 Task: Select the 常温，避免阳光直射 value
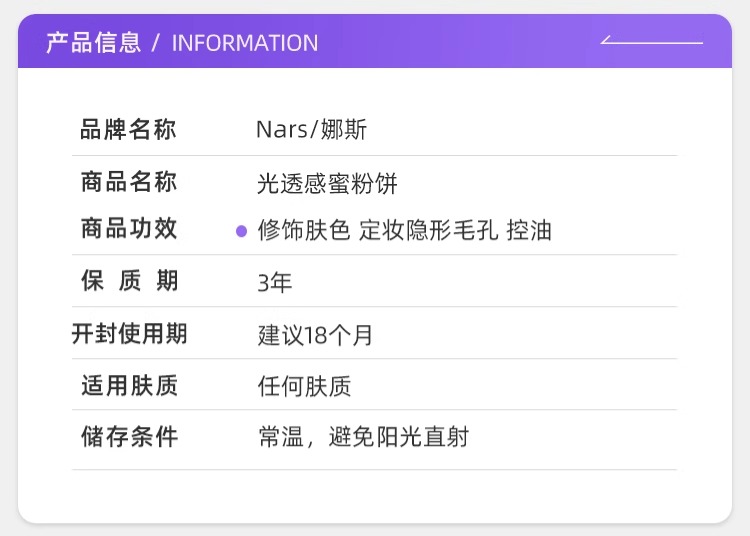coord(364,437)
